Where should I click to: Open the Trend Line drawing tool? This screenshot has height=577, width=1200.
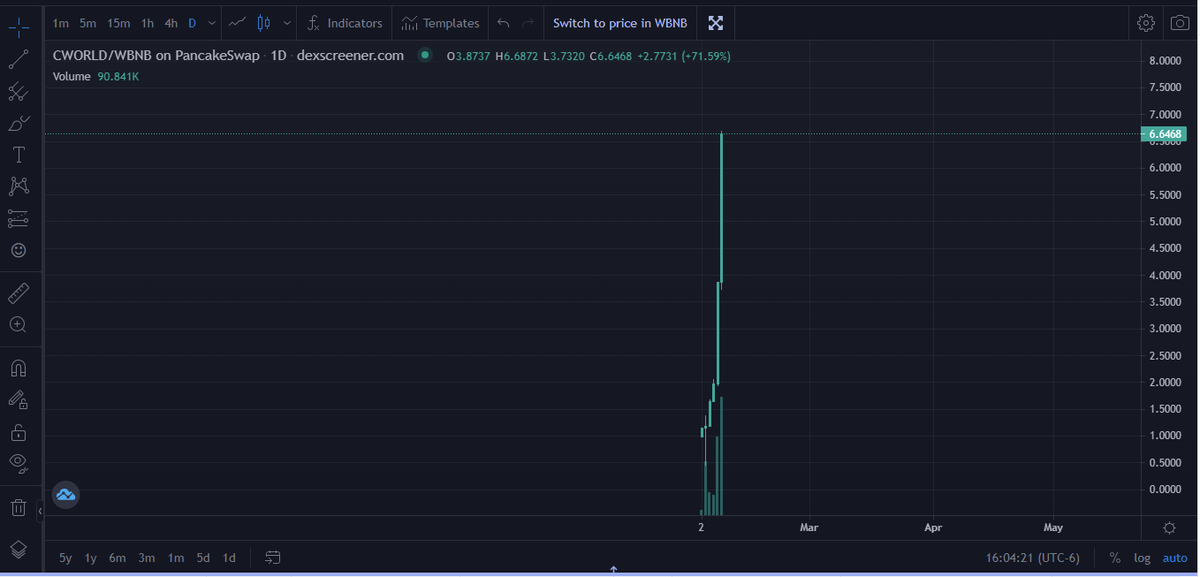18,60
